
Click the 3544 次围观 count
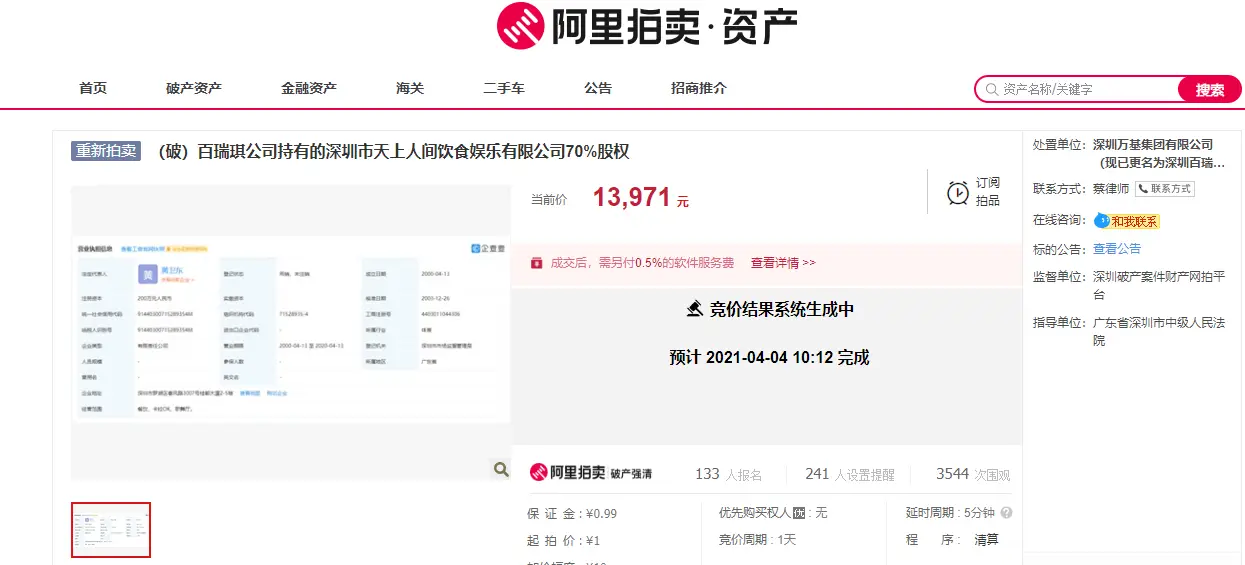[x=973, y=474]
